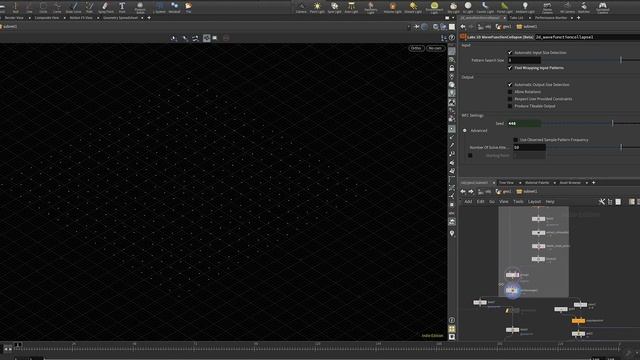The height and width of the screenshot is (360, 640).
Task: Add a Camera from the shelf
Action: tap(301, 7)
